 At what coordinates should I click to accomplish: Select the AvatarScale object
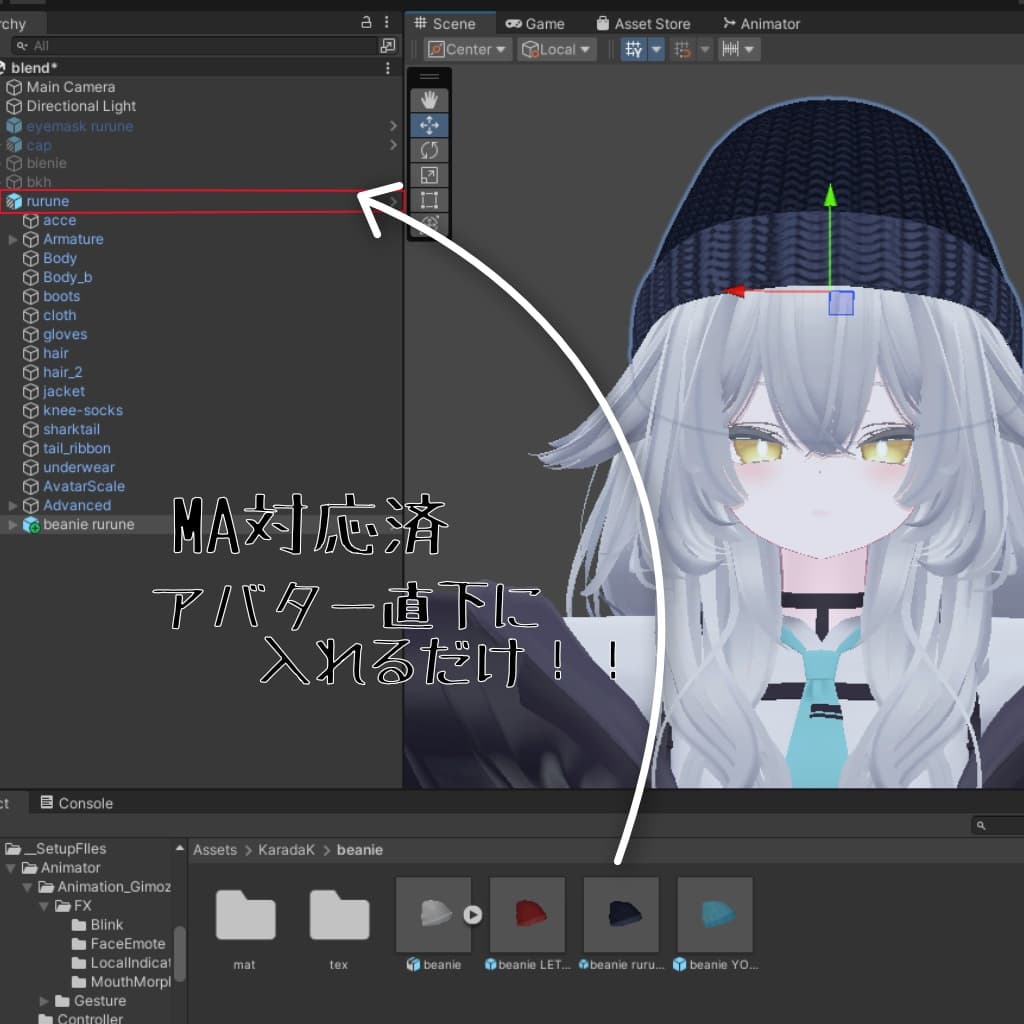[x=84, y=487]
